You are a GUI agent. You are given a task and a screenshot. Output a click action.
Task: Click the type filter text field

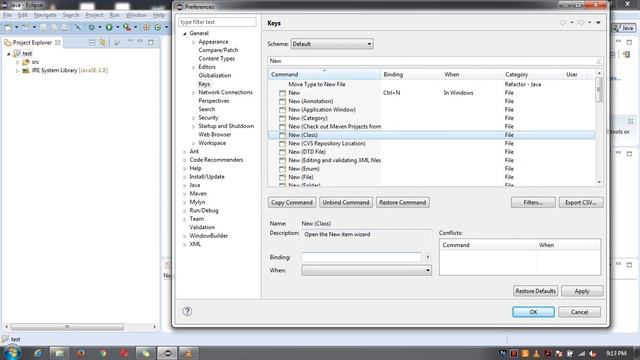[218, 22]
